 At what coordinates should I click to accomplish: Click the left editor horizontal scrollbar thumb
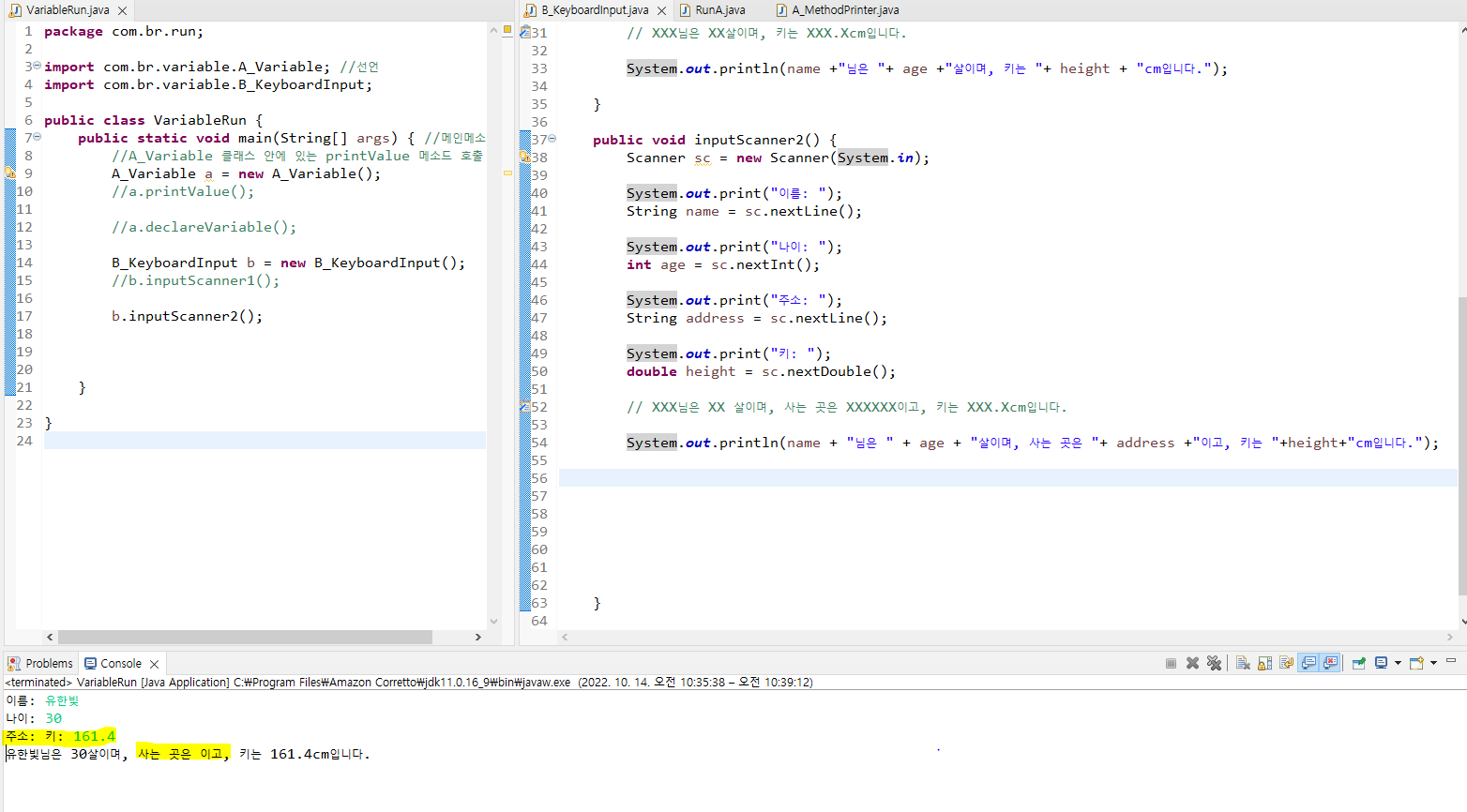click(x=245, y=637)
